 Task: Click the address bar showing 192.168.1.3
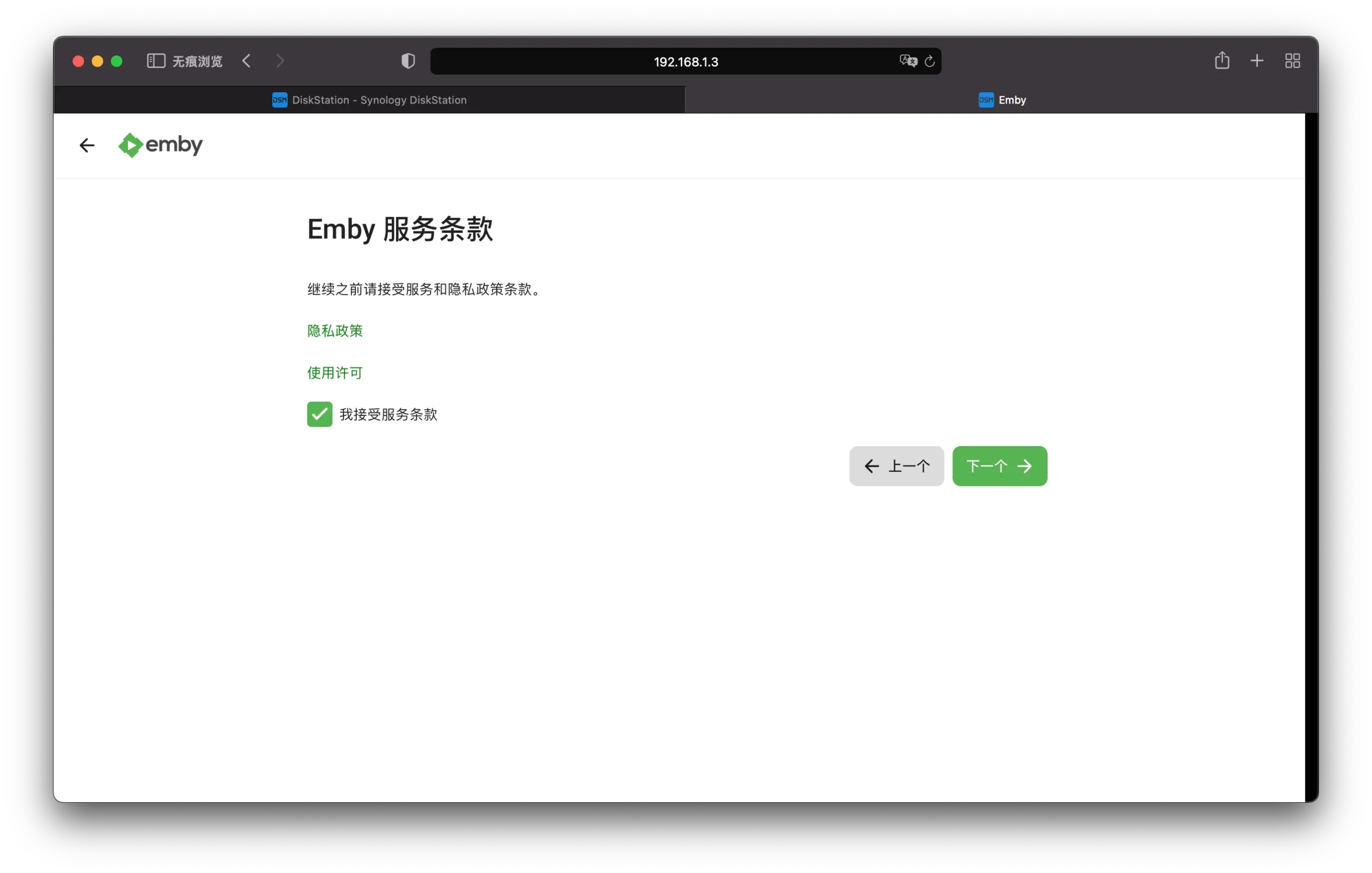point(685,62)
